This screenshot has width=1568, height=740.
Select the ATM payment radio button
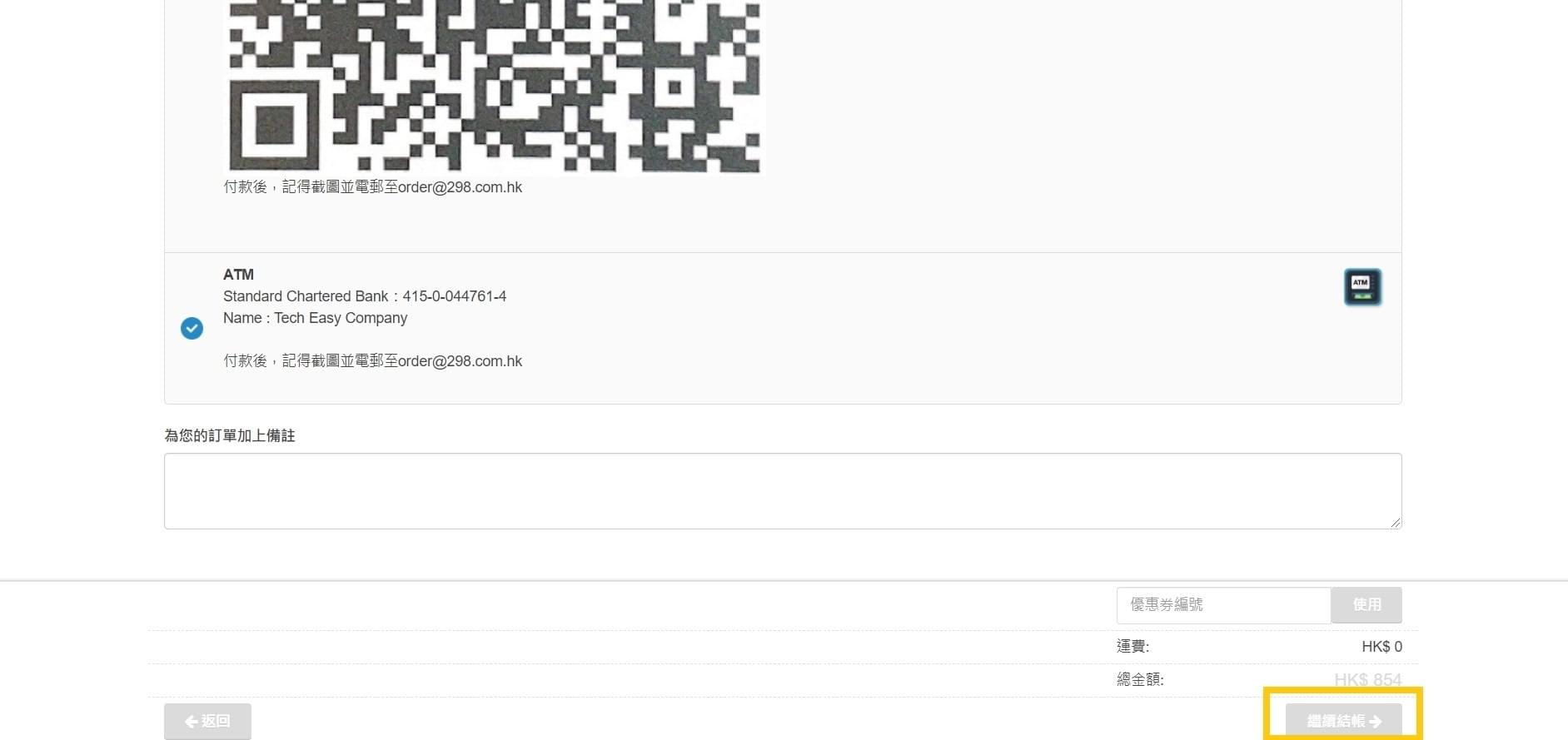pos(192,328)
